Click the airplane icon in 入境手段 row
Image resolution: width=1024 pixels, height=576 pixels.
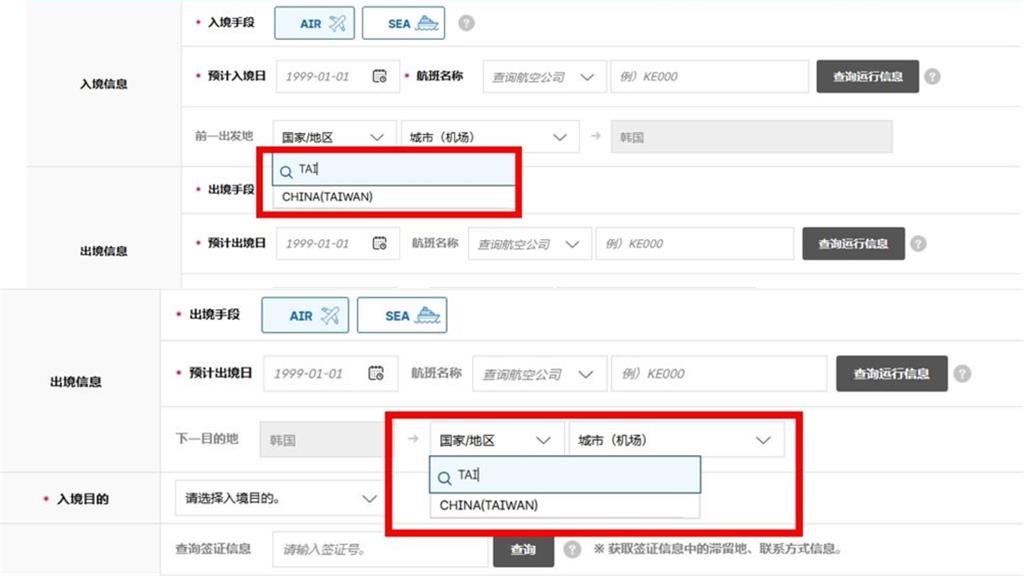pyautogui.click(x=336, y=23)
